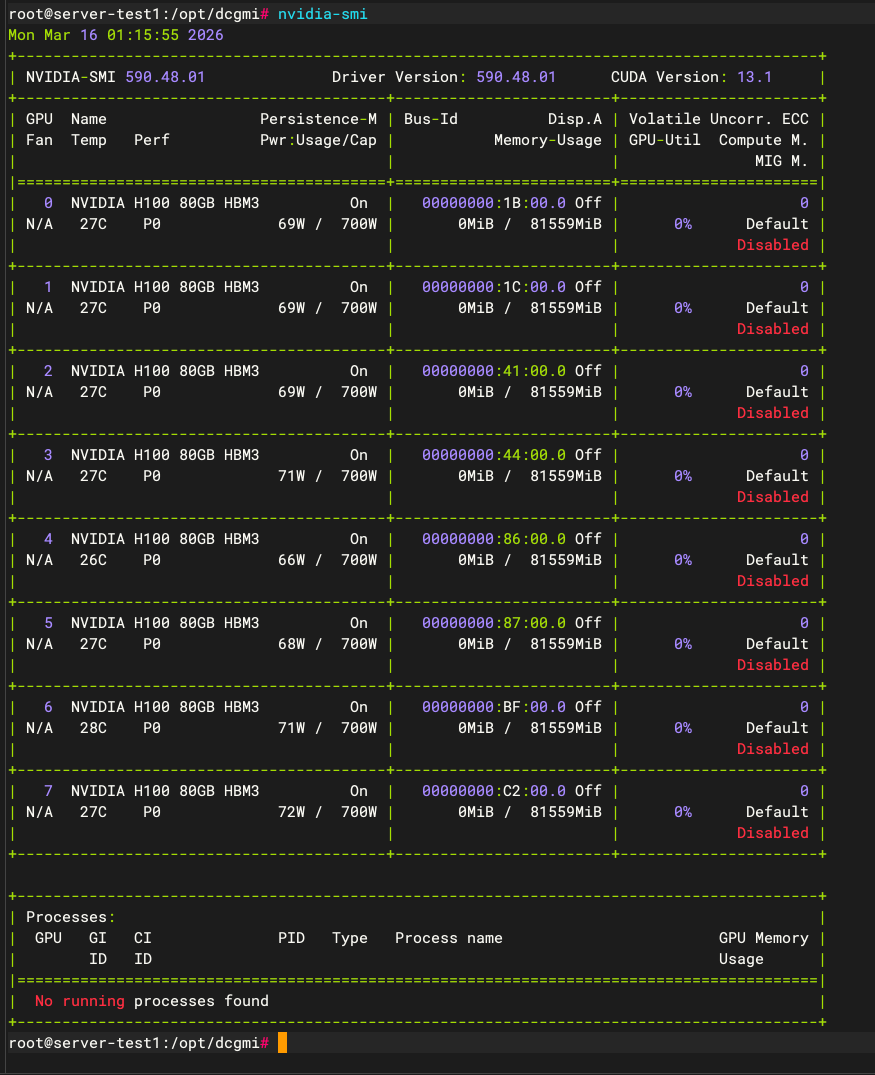Click GPU 2's bus ID 00000000:41:00.0

(494, 371)
